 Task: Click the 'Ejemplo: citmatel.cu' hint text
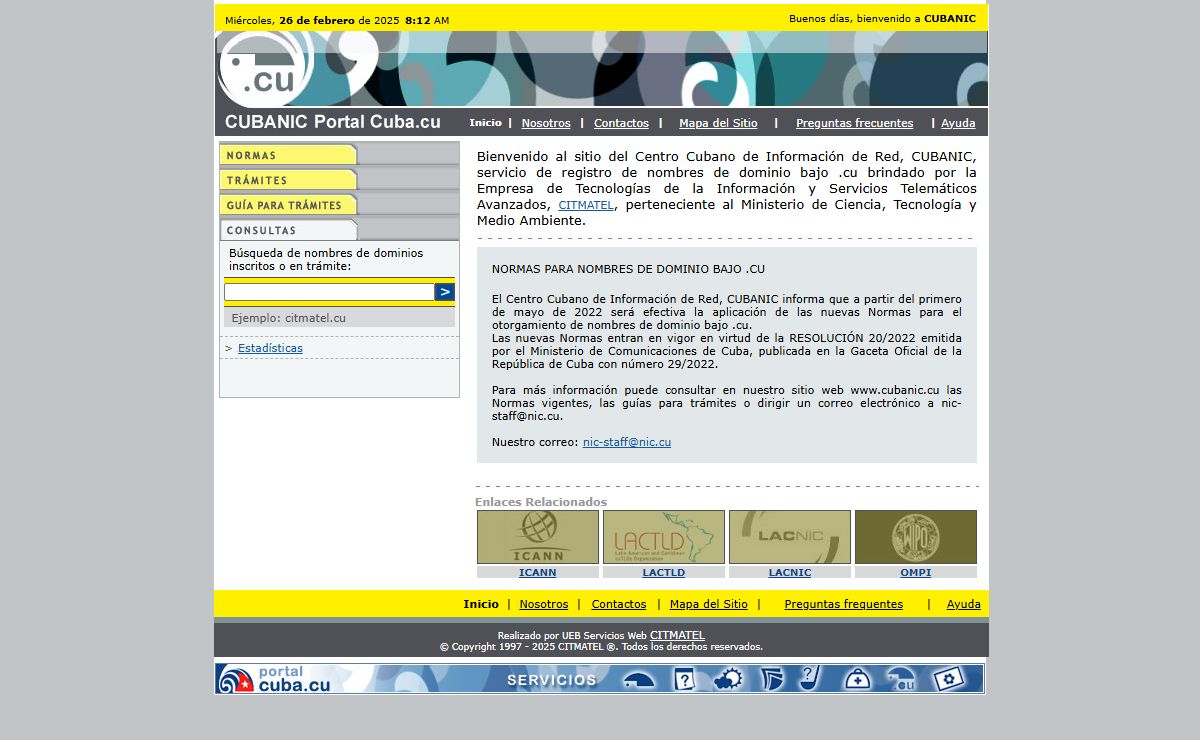289,318
